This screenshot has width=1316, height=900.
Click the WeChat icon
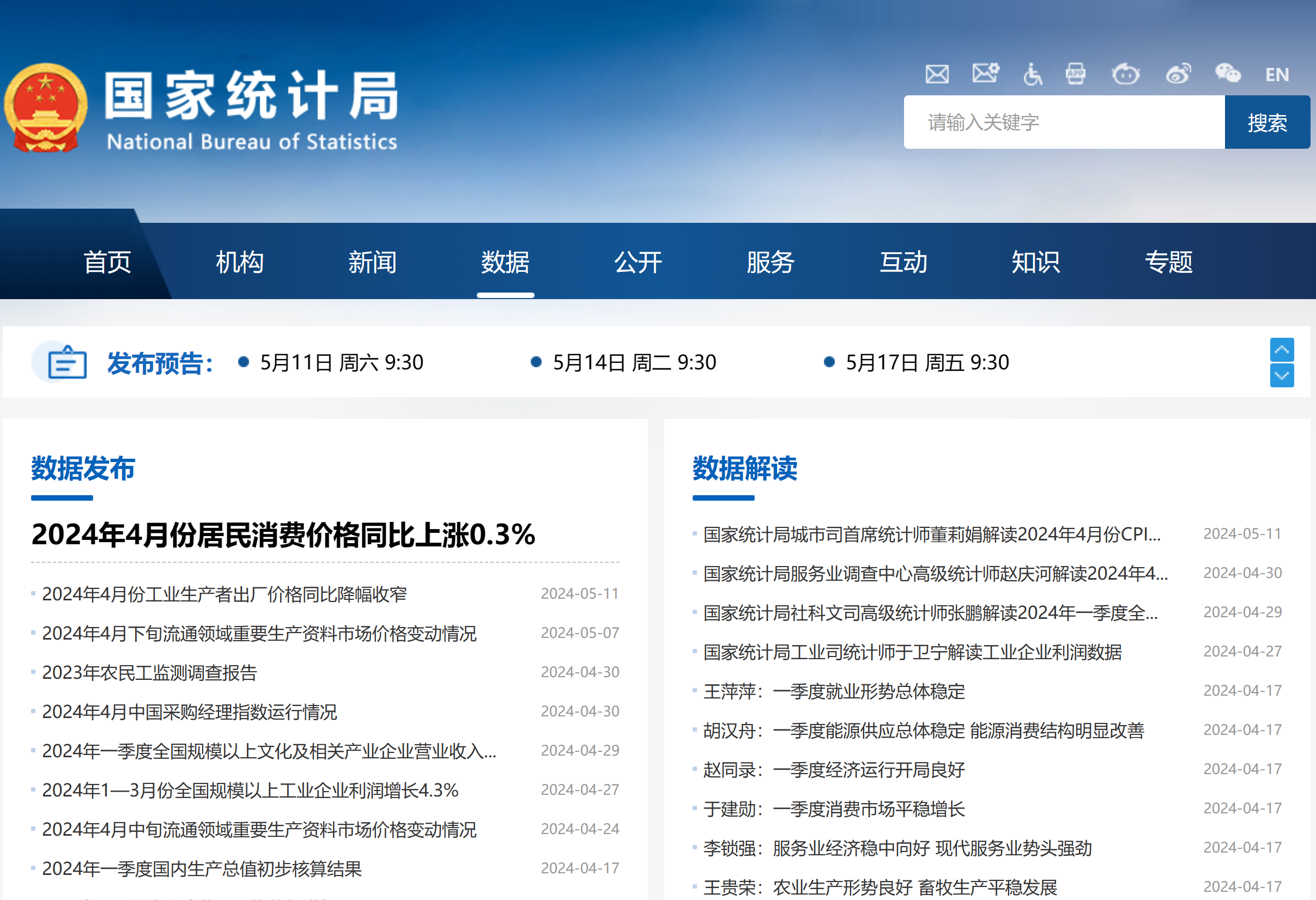(1228, 74)
